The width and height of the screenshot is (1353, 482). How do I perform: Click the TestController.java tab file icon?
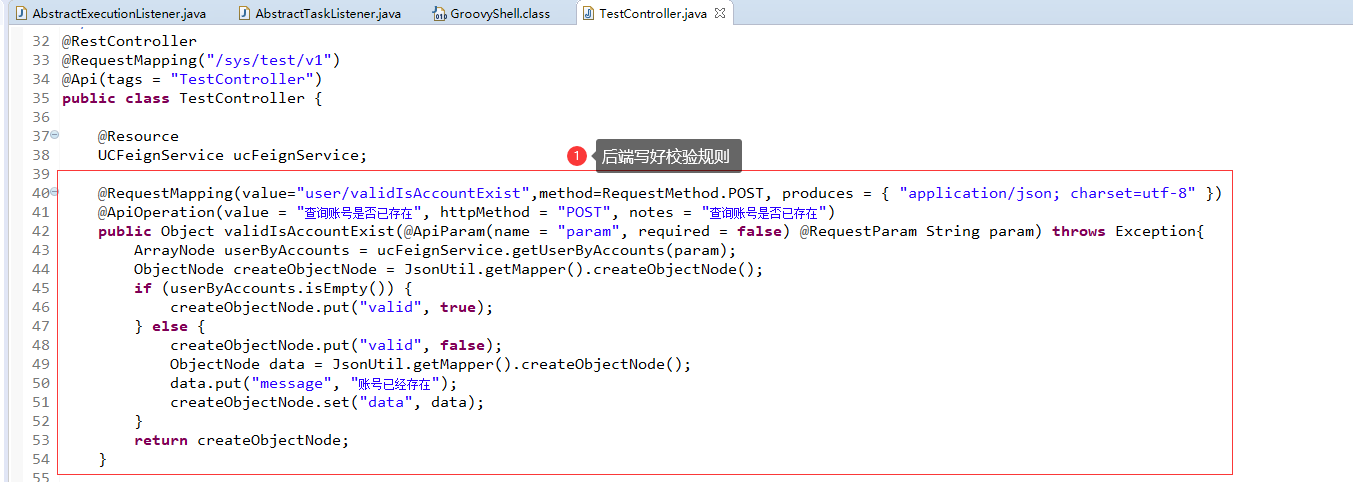pos(587,14)
